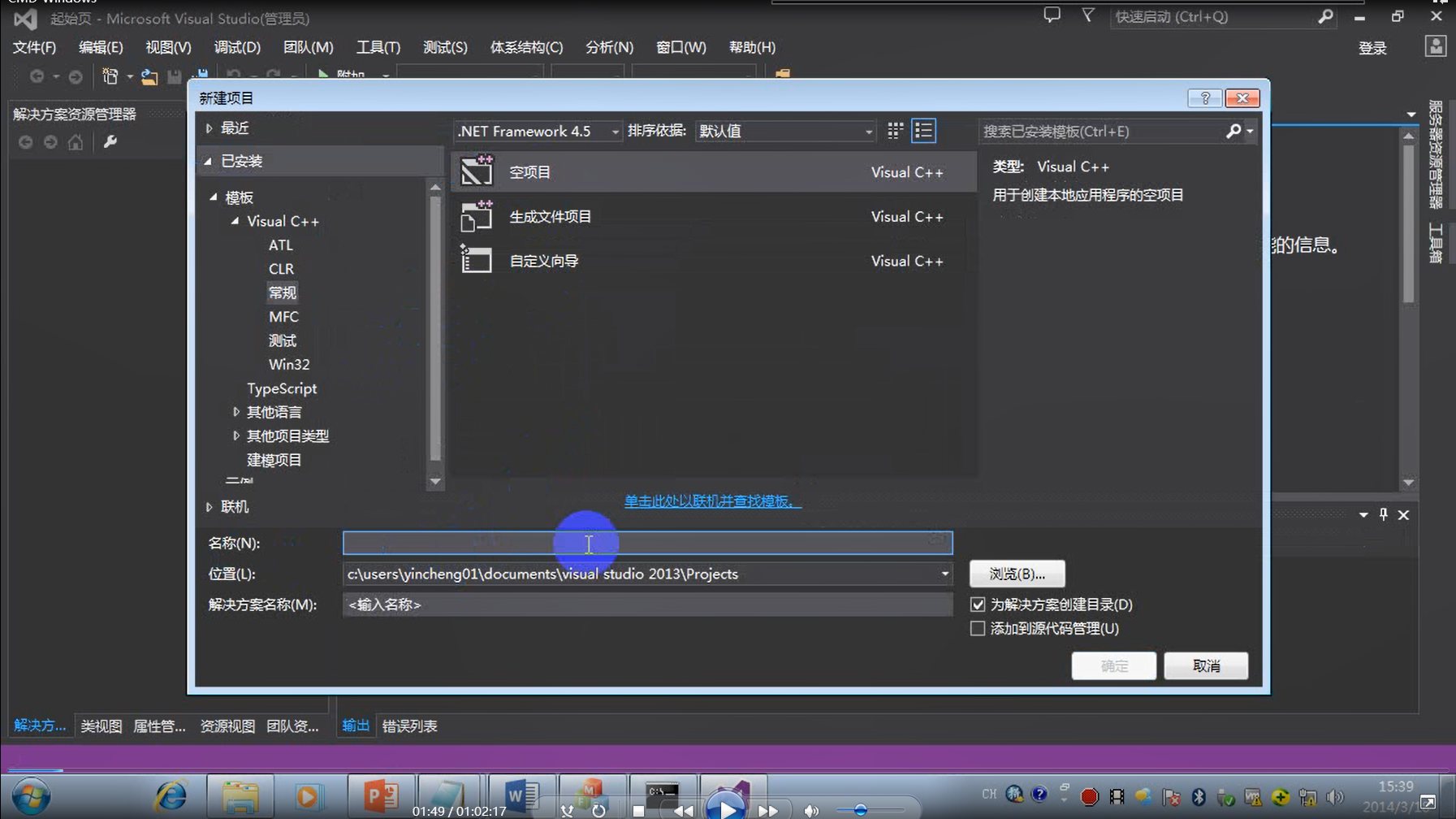1456x819 pixels.
Task: Toggle 为解决方案创建目录 checkbox
Action: point(978,604)
